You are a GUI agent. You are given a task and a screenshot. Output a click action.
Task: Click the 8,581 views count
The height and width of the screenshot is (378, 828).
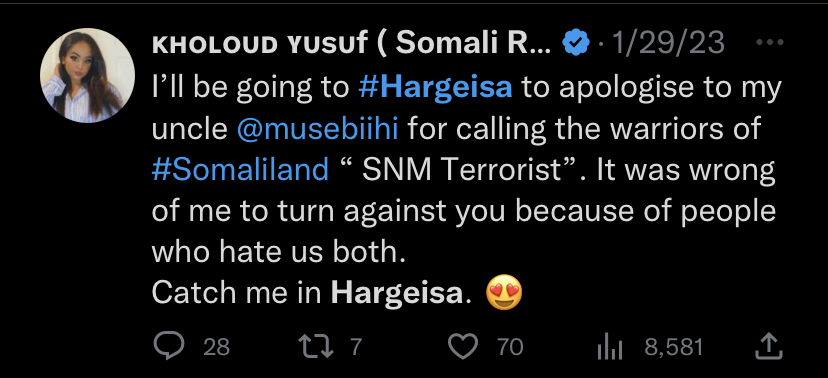674,347
